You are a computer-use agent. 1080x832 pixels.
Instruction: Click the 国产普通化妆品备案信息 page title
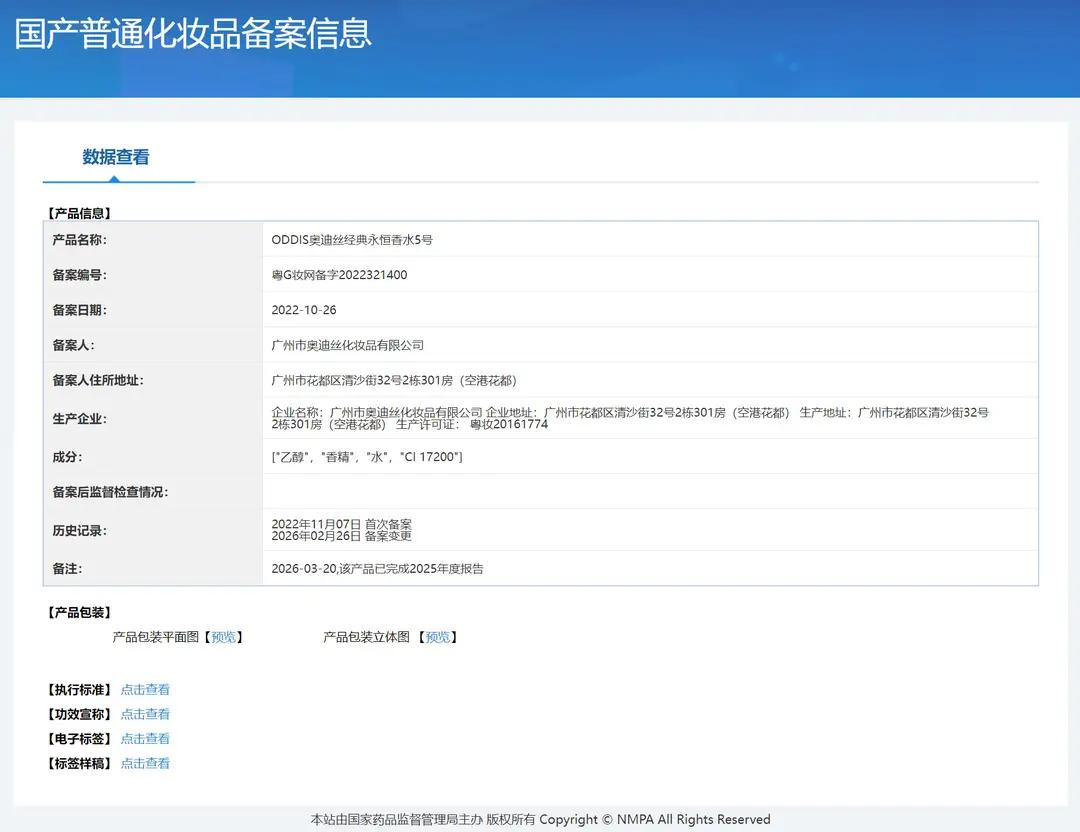[193, 34]
